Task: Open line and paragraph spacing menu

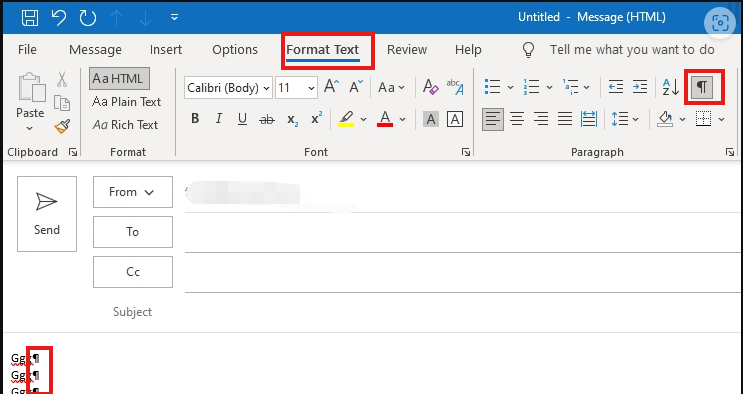Action: click(625, 119)
